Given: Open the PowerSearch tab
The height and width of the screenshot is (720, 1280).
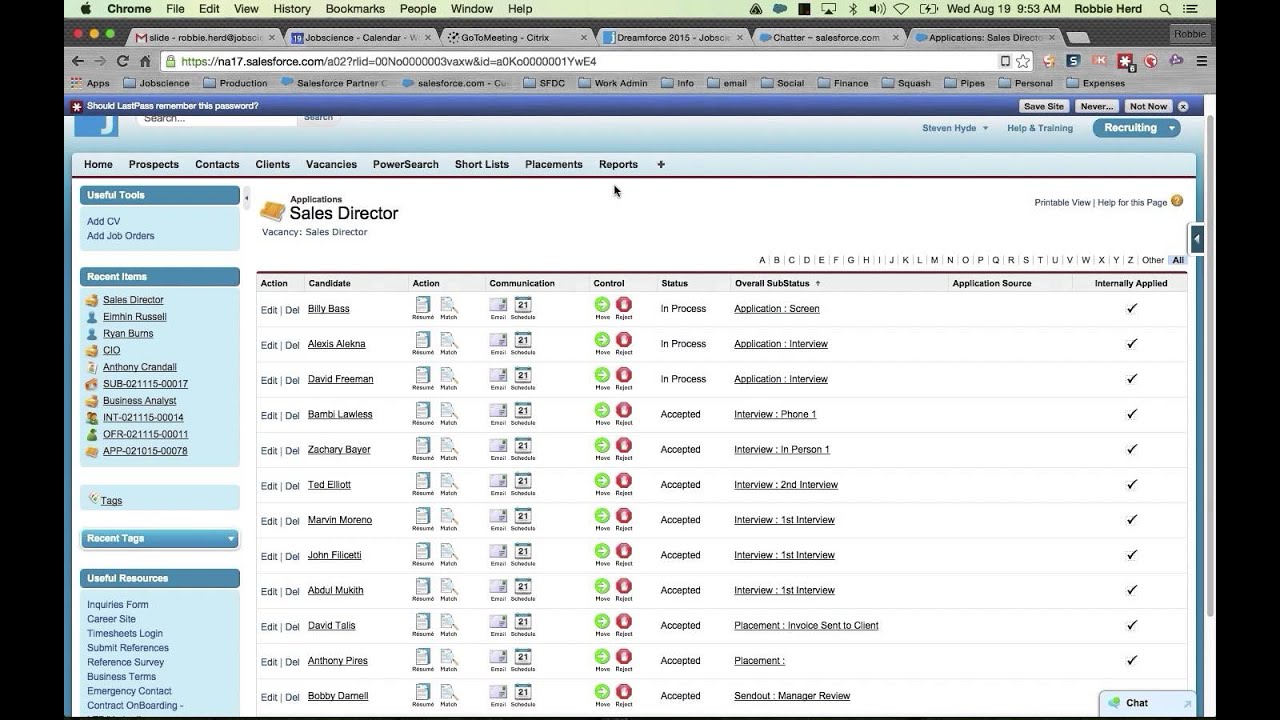Looking at the screenshot, I should tap(406, 164).
